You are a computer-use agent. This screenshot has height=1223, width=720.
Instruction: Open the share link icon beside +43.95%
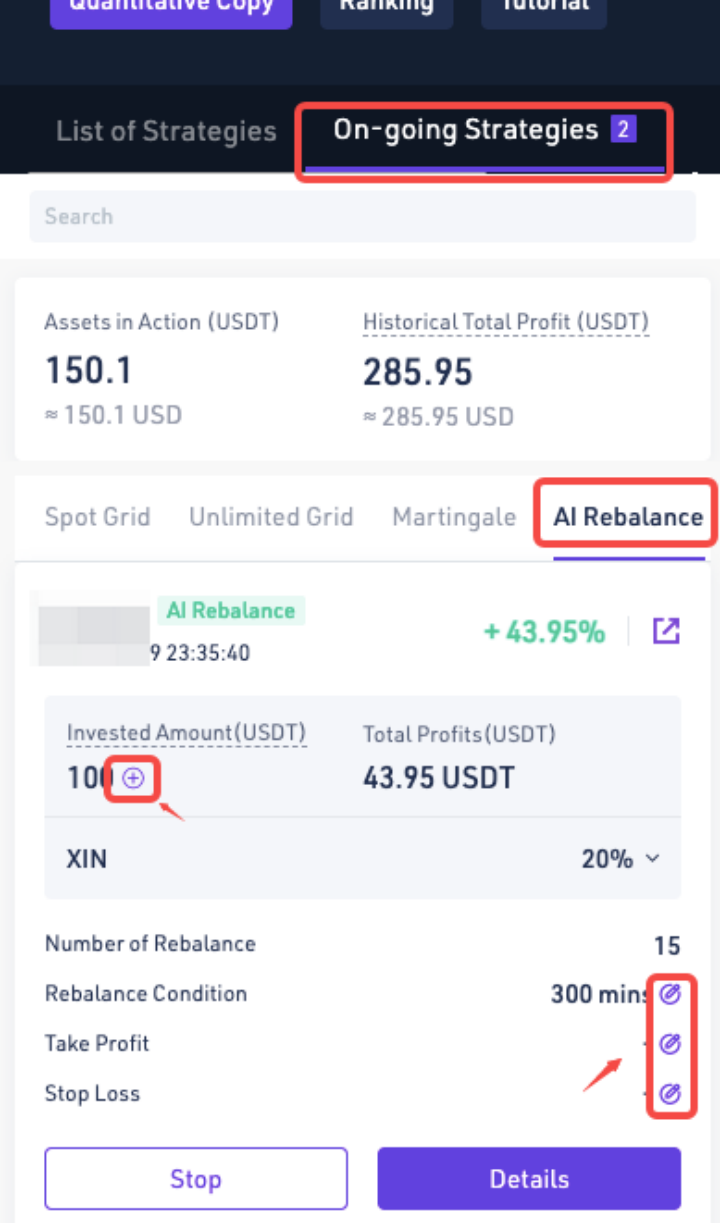pos(666,631)
